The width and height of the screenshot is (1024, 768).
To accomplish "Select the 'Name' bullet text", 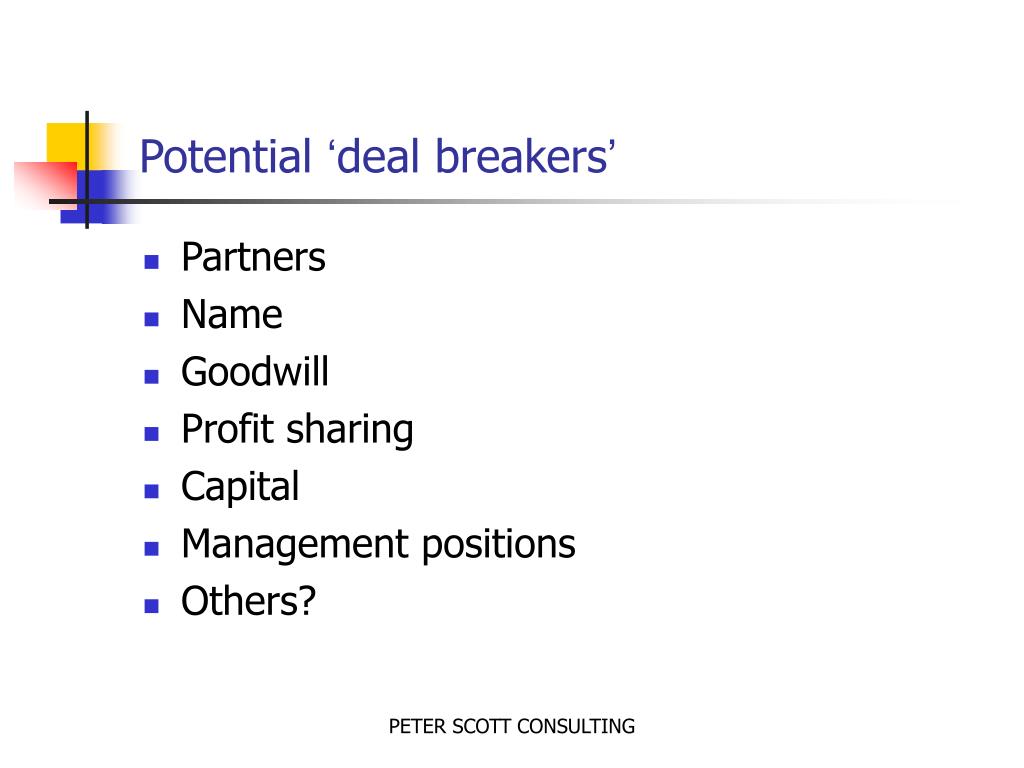I will (x=232, y=314).
